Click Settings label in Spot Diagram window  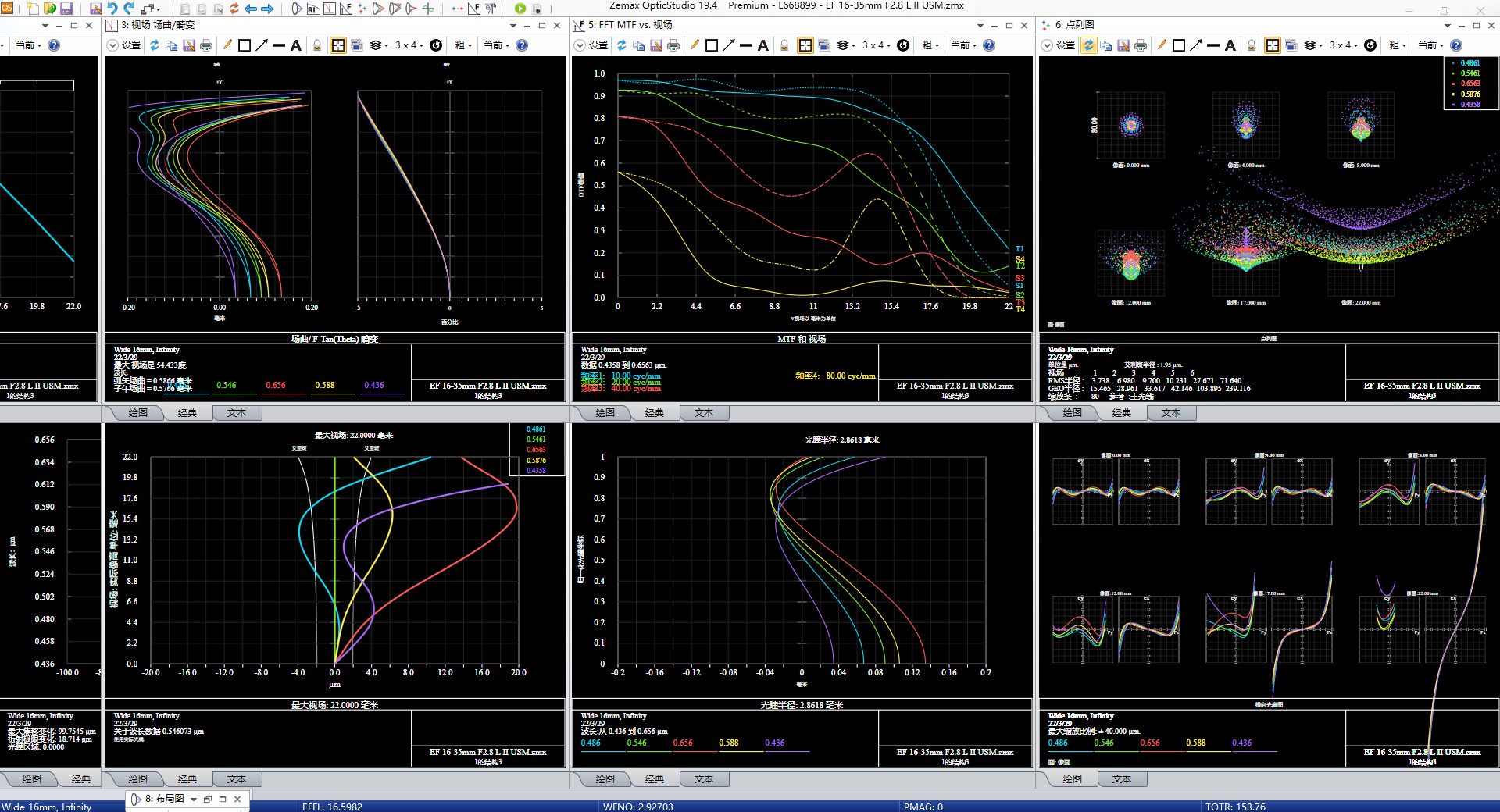click(1066, 45)
